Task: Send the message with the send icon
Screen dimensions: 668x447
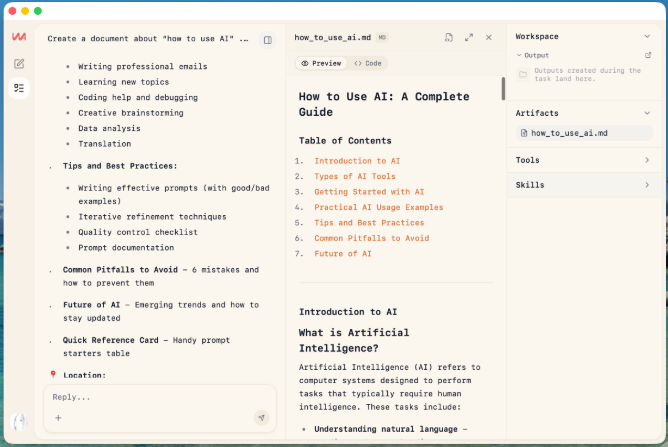Action: coord(262,418)
